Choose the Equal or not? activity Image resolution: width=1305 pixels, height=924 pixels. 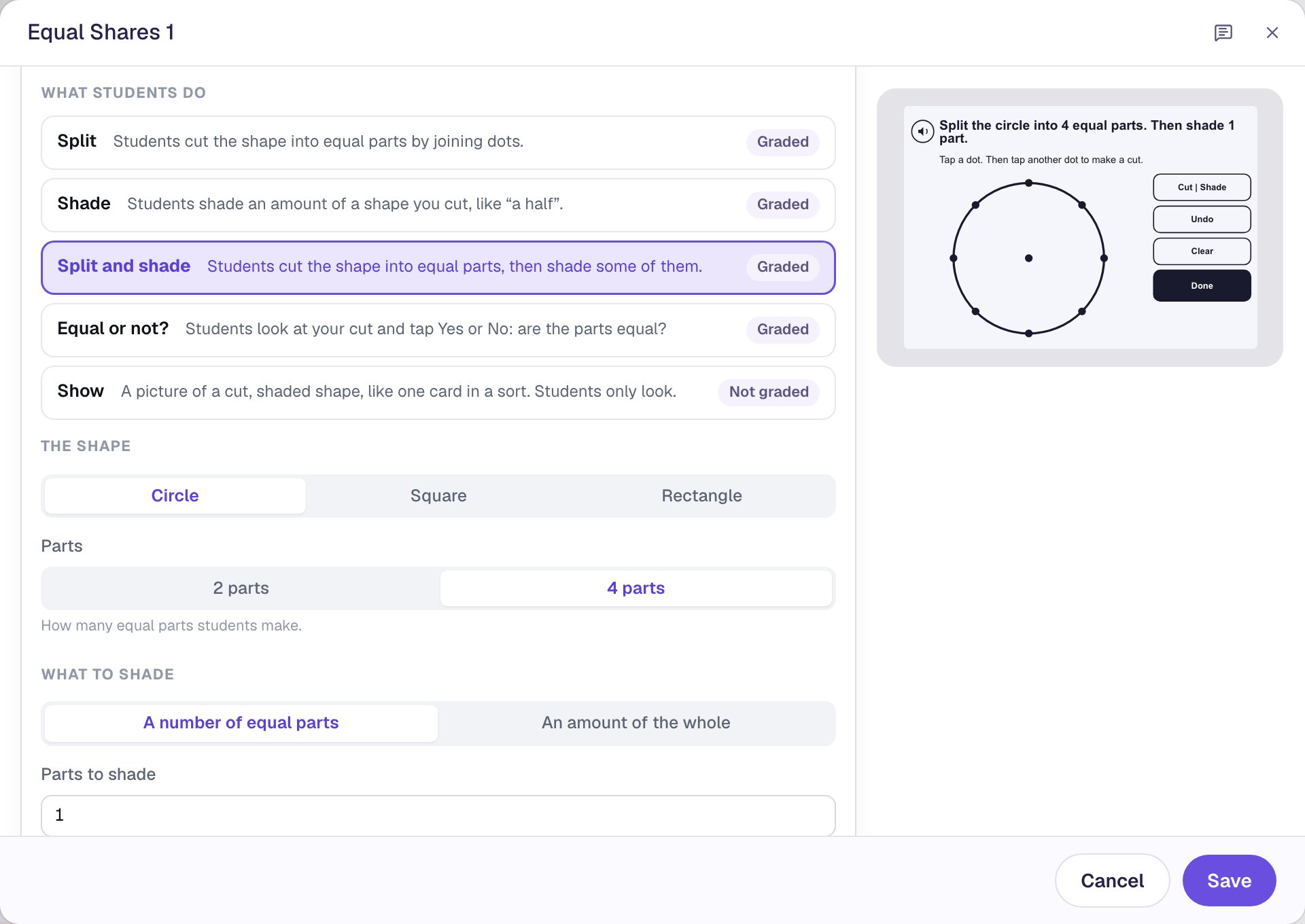438,330
